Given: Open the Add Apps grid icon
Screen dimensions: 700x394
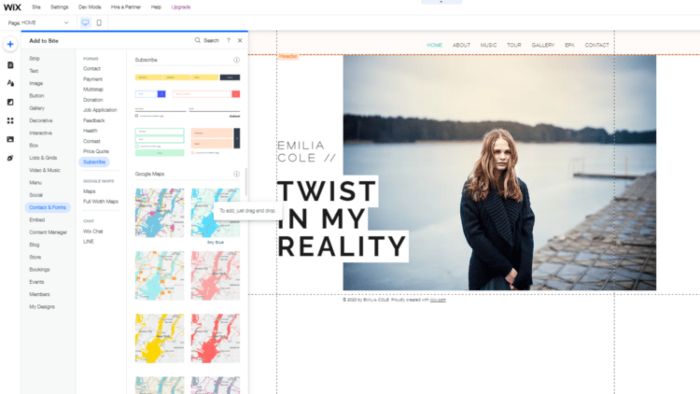Looking at the screenshot, I should (x=10, y=120).
